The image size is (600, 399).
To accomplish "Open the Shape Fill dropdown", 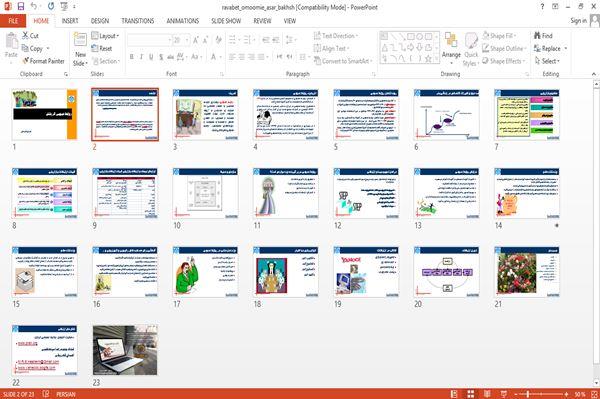I will 499,36.
